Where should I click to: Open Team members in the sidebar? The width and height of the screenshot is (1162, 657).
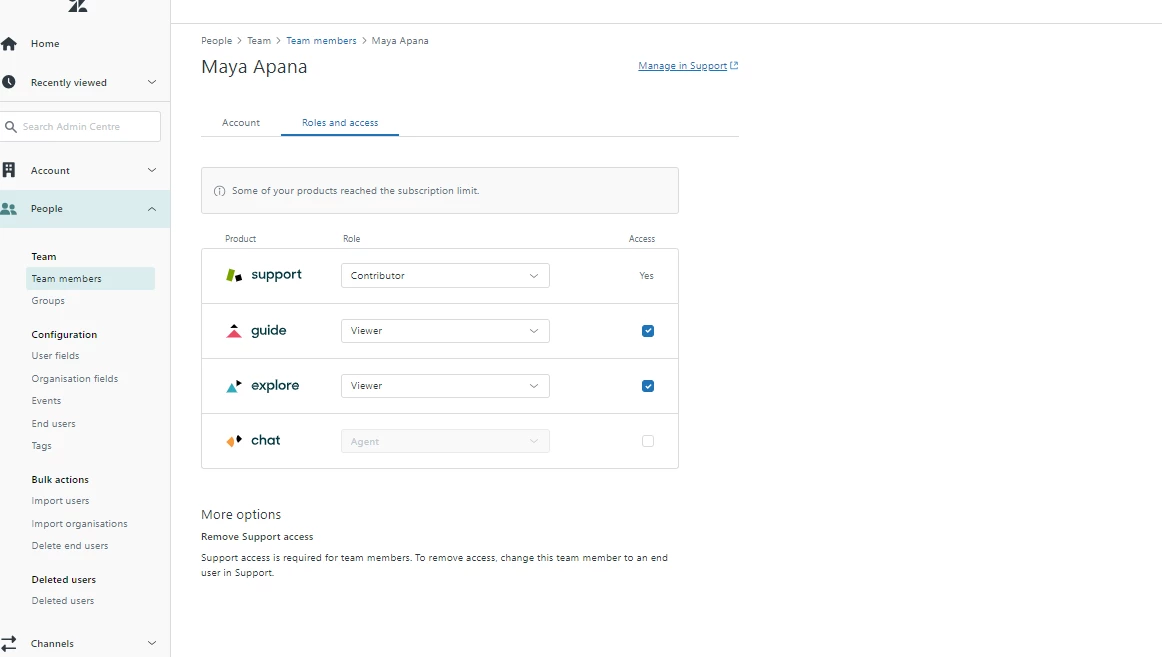point(90,279)
